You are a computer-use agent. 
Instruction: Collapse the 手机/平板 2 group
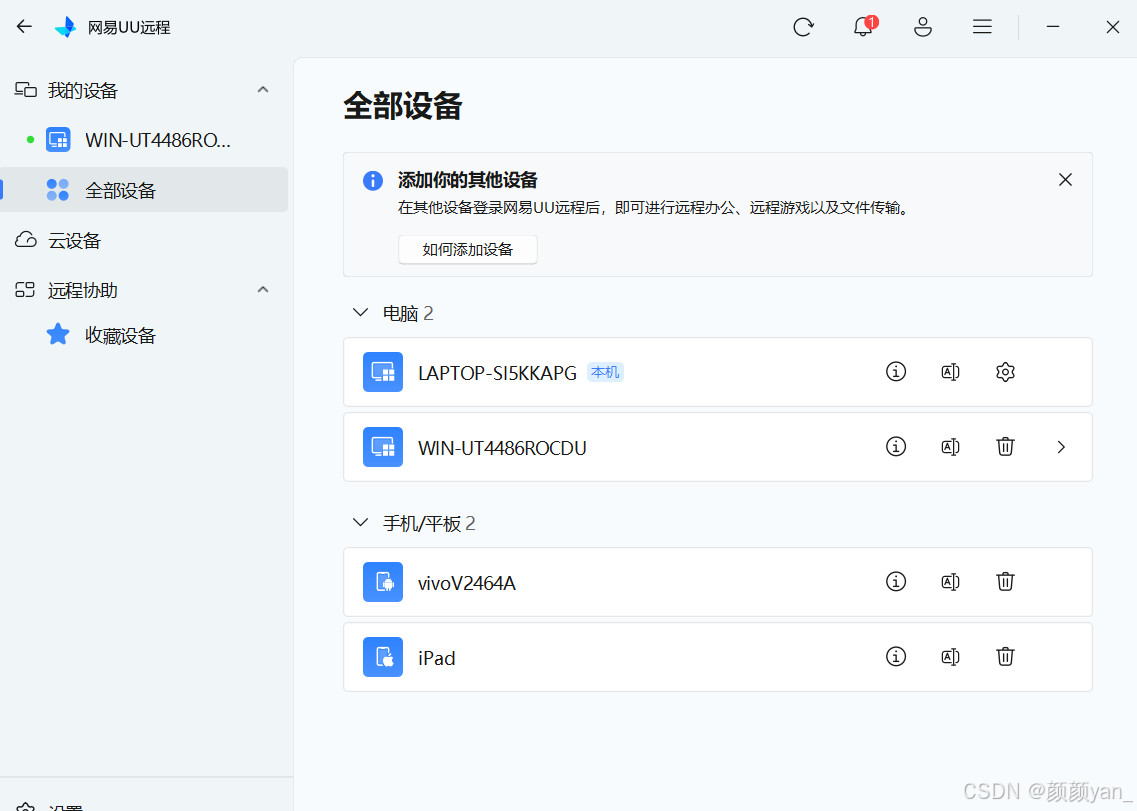coord(360,522)
